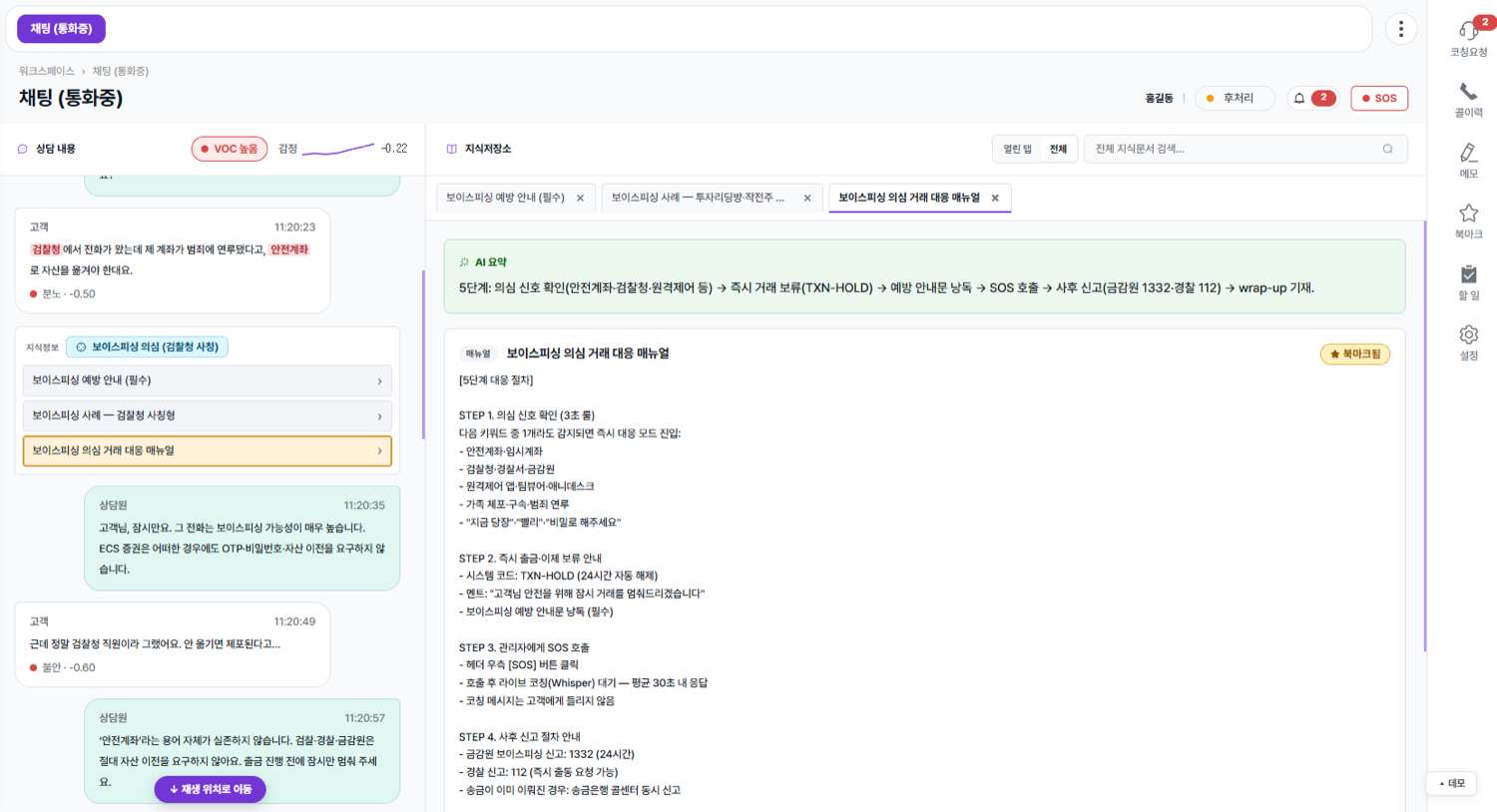Click 경찰 신고: 112 line
The width and height of the screenshot is (1497, 812).
tap(538, 772)
